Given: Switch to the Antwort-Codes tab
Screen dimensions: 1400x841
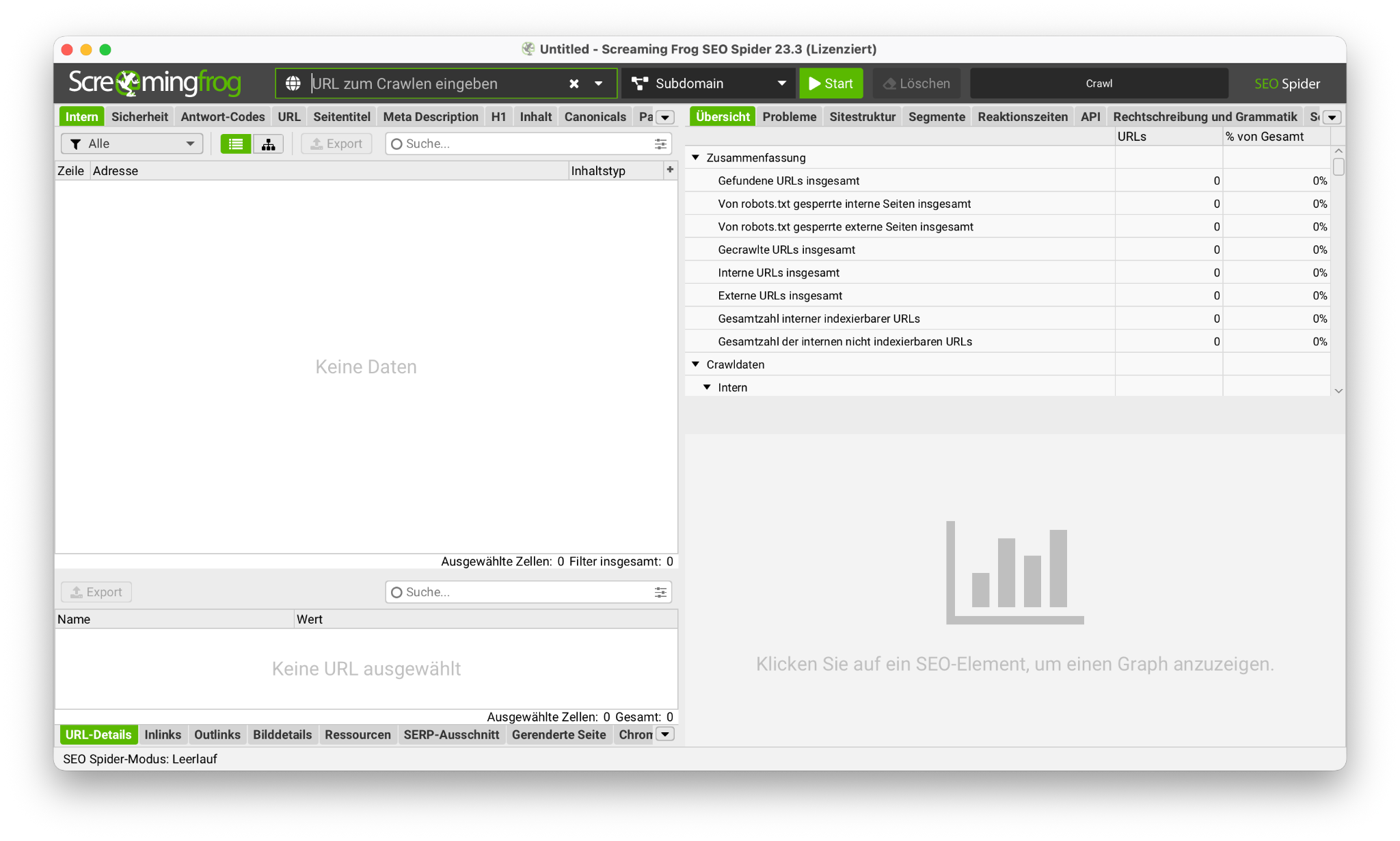Looking at the screenshot, I should 222,117.
